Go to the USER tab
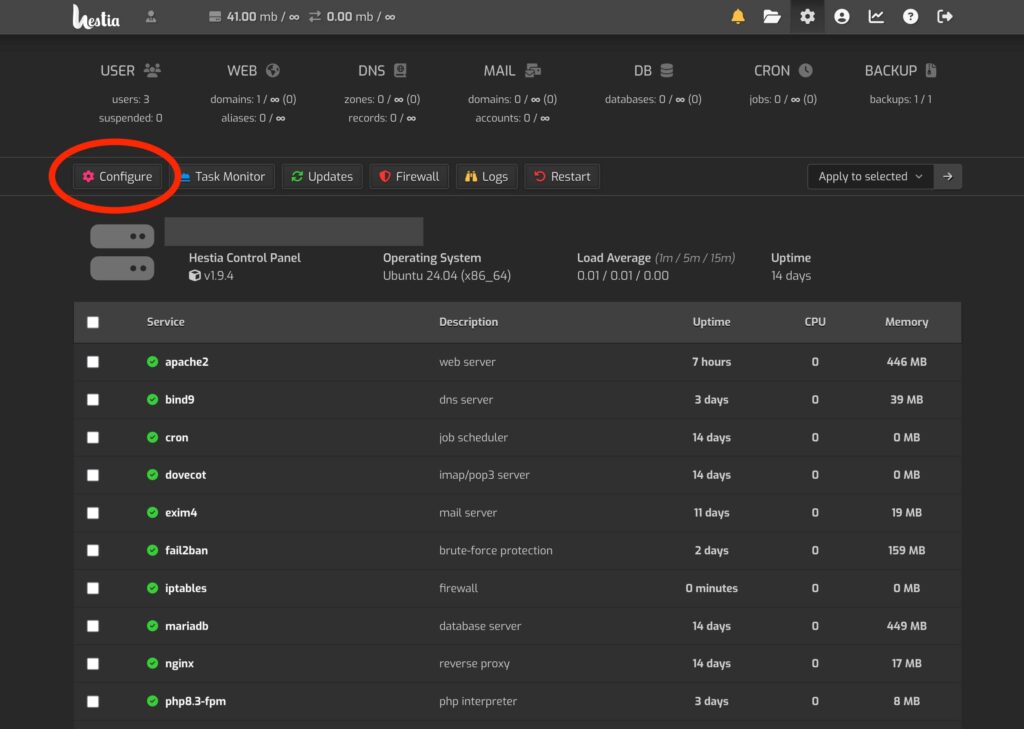1024x729 pixels. pos(131,71)
